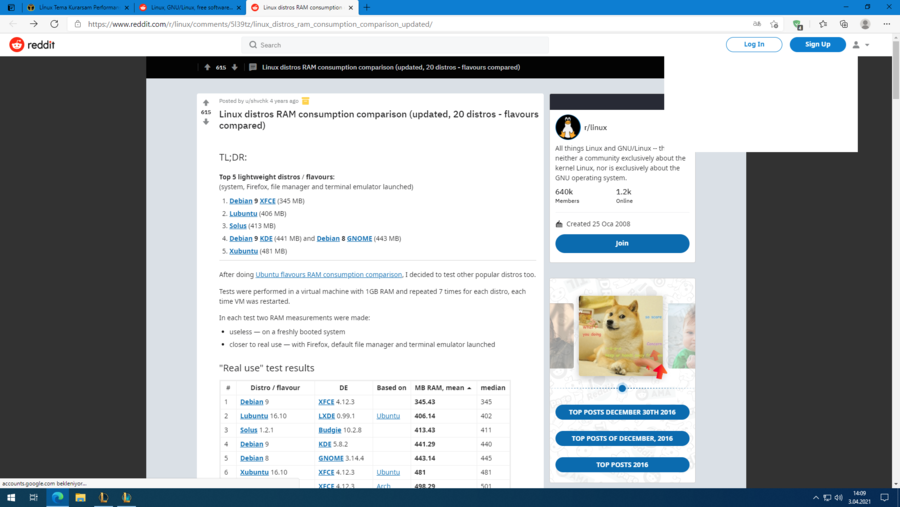Click the Reddit search field
This screenshot has height=507, width=900.
click(x=395, y=45)
